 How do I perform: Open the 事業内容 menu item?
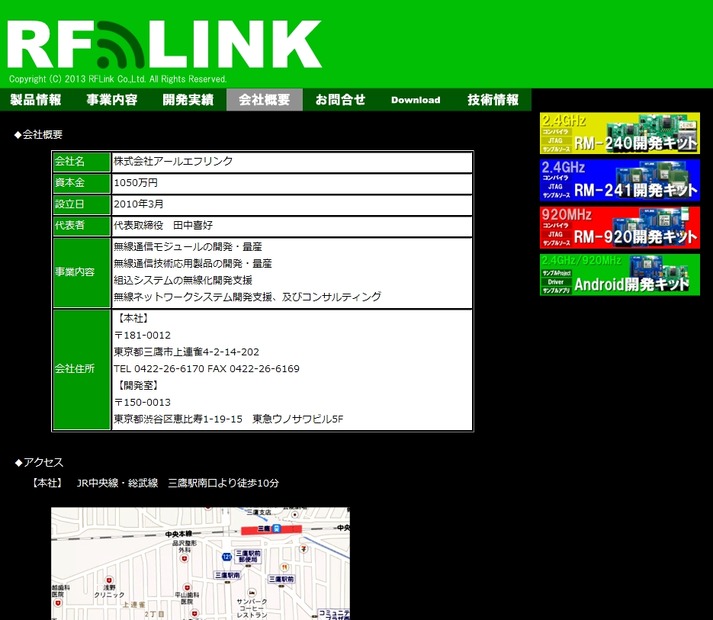112,100
